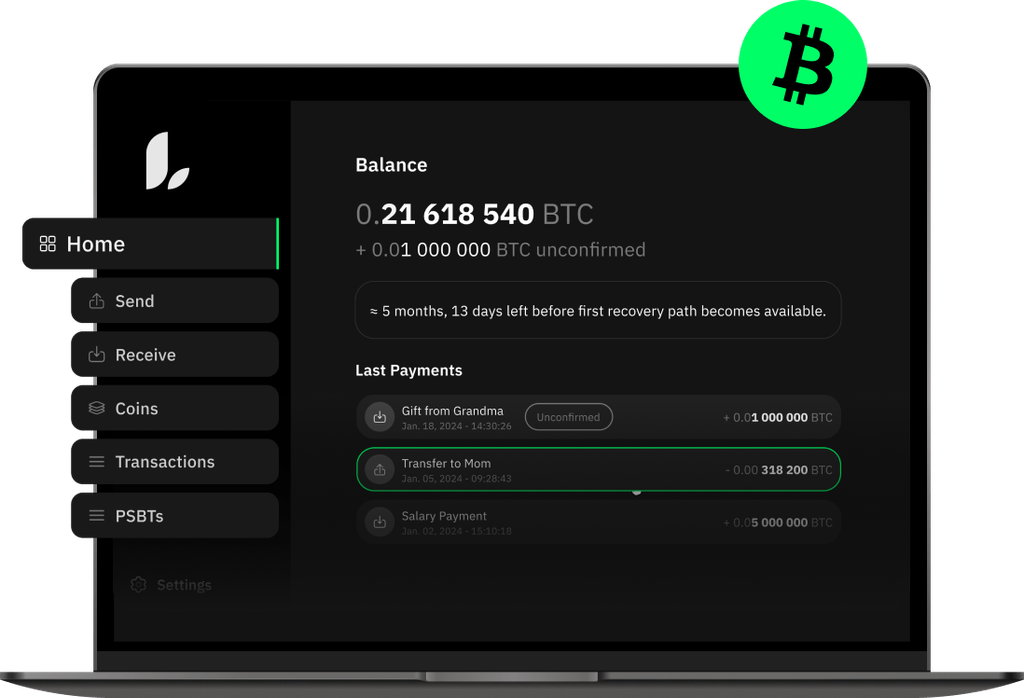Open the Transfer to Mom payment row
This screenshot has width=1024, height=698.
pyautogui.click(x=598, y=469)
